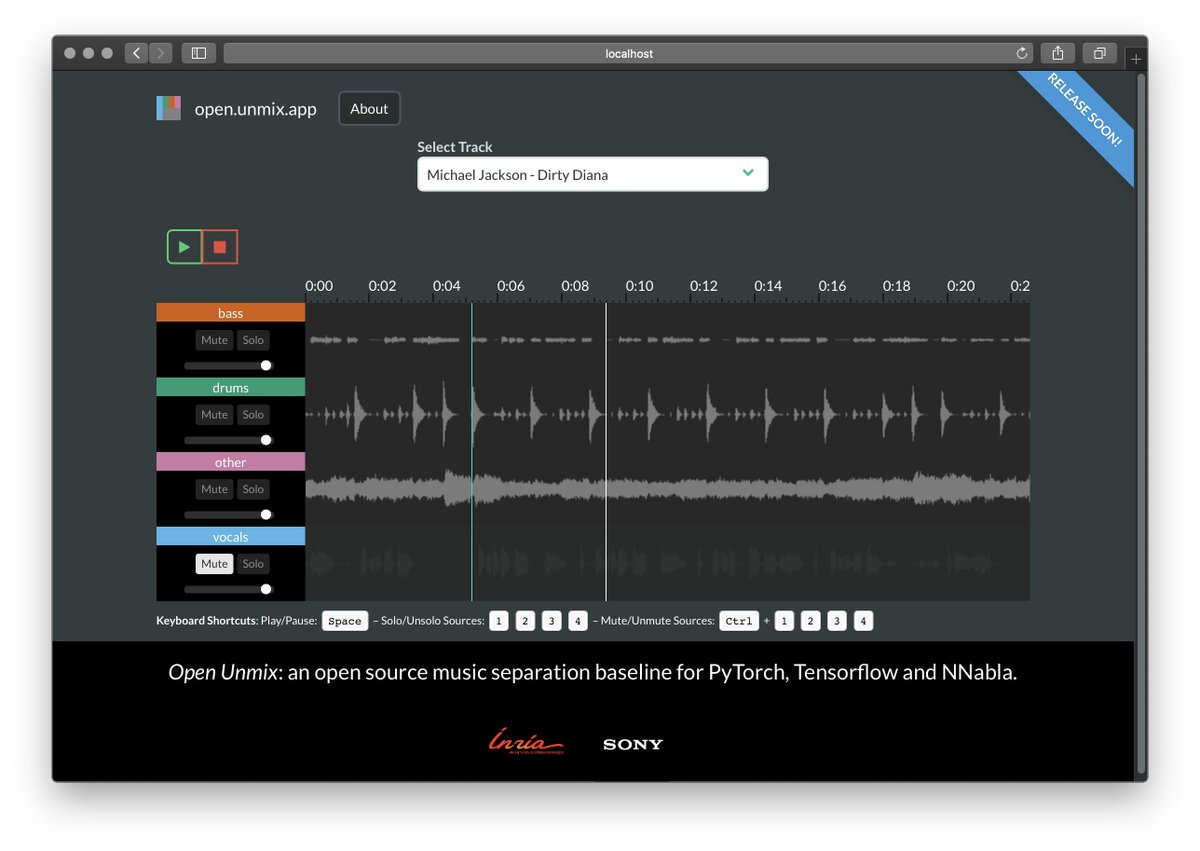Click the pink other track label
The width and height of the screenshot is (1200, 851).
click(x=230, y=462)
